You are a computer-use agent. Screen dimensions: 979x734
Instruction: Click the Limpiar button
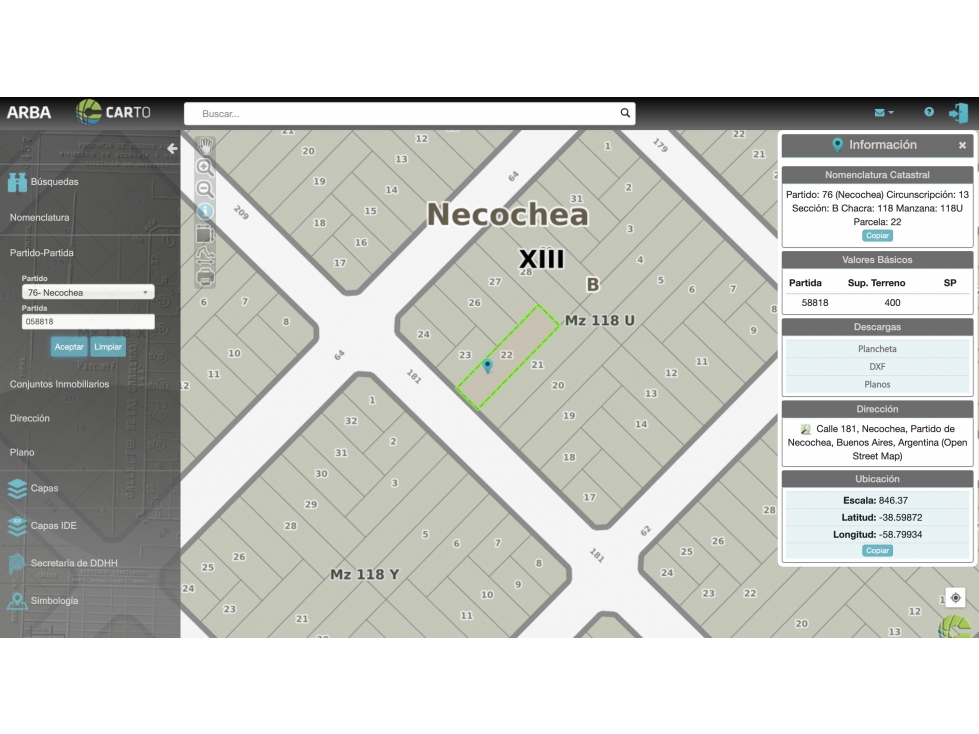click(108, 347)
